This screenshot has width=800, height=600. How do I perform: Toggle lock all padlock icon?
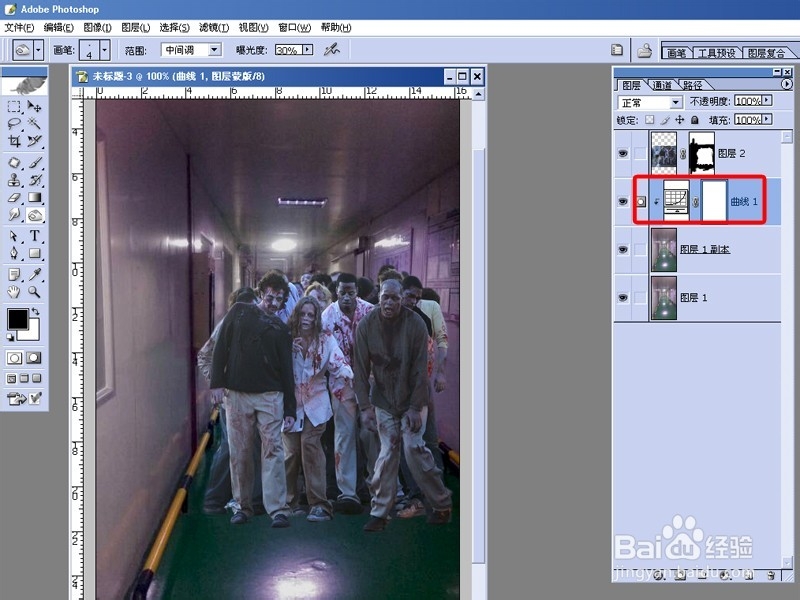coord(694,119)
